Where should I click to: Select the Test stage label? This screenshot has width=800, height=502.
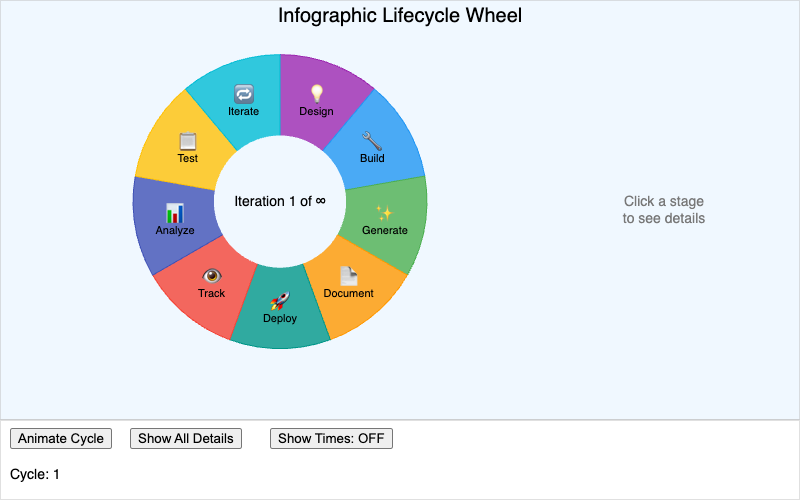coord(188,158)
